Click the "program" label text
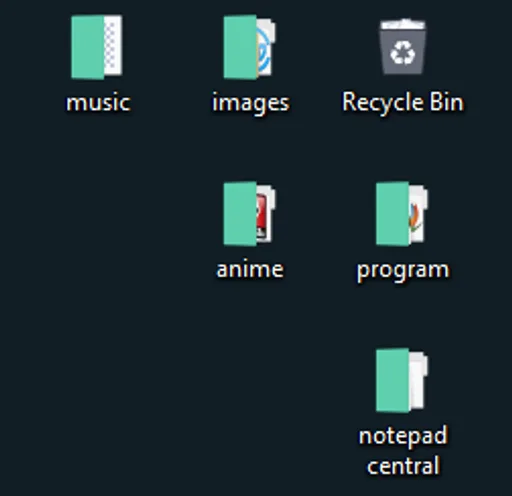512x496 pixels. pos(403,271)
